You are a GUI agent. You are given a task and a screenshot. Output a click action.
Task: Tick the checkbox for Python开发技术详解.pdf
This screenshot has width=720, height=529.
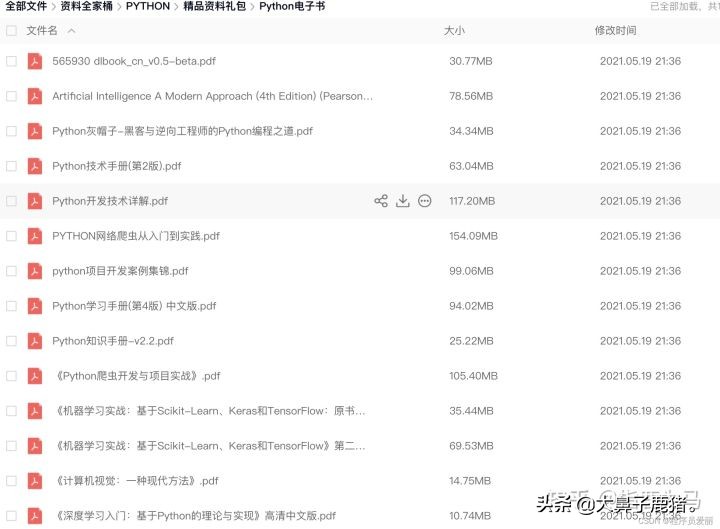point(11,201)
